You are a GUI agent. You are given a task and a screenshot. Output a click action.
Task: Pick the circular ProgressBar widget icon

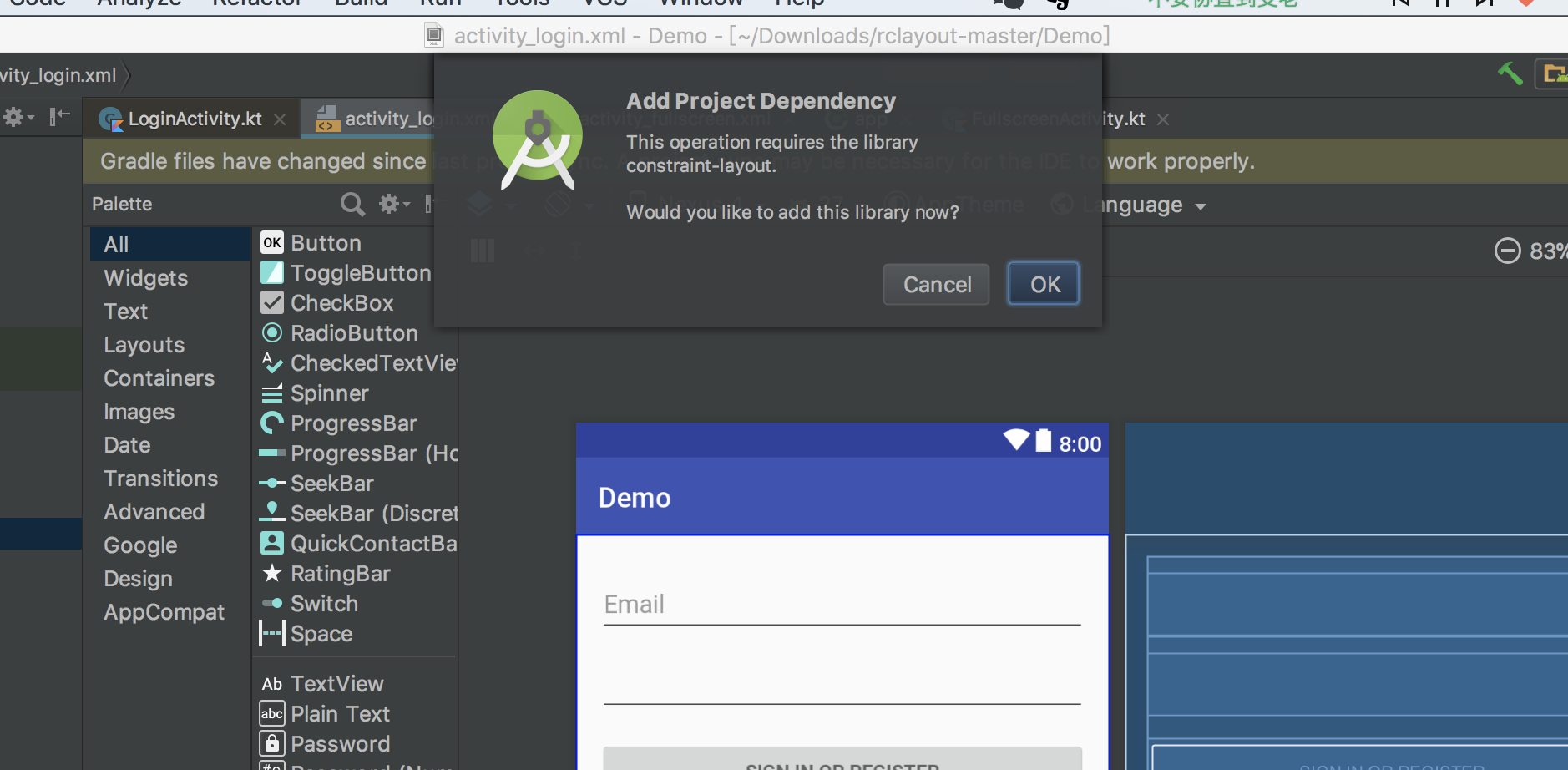point(272,423)
